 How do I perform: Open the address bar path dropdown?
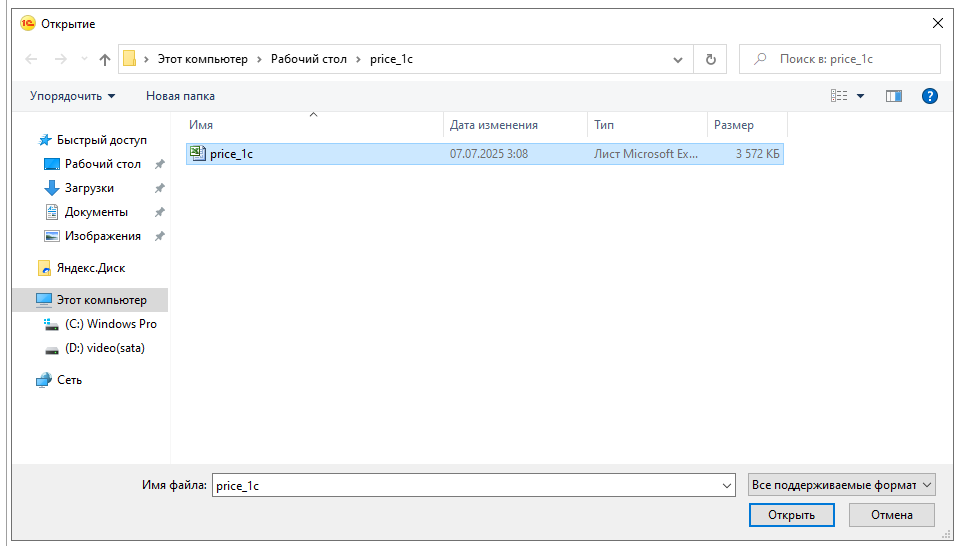pos(678,59)
